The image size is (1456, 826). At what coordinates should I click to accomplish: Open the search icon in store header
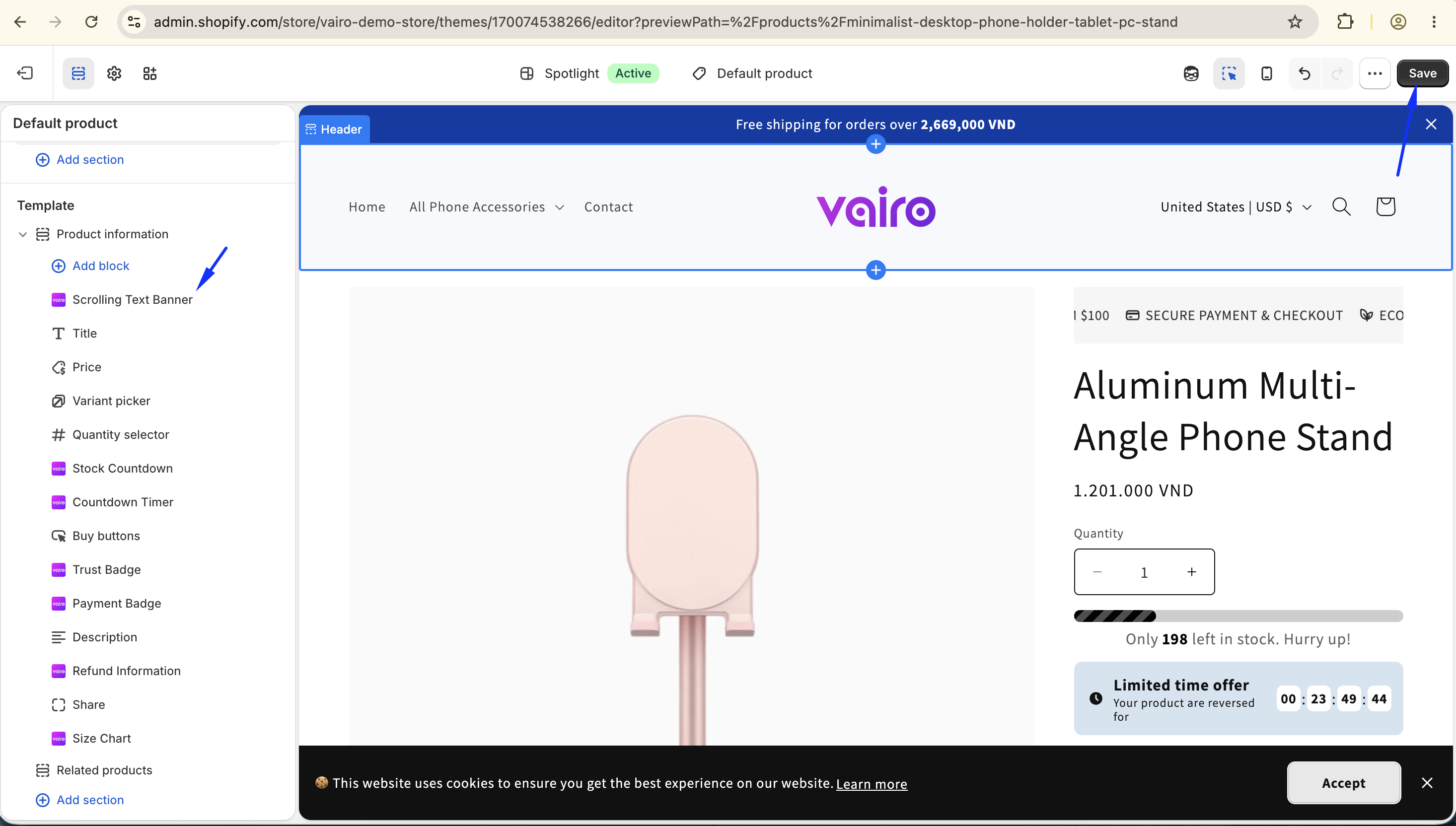coord(1341,206)
